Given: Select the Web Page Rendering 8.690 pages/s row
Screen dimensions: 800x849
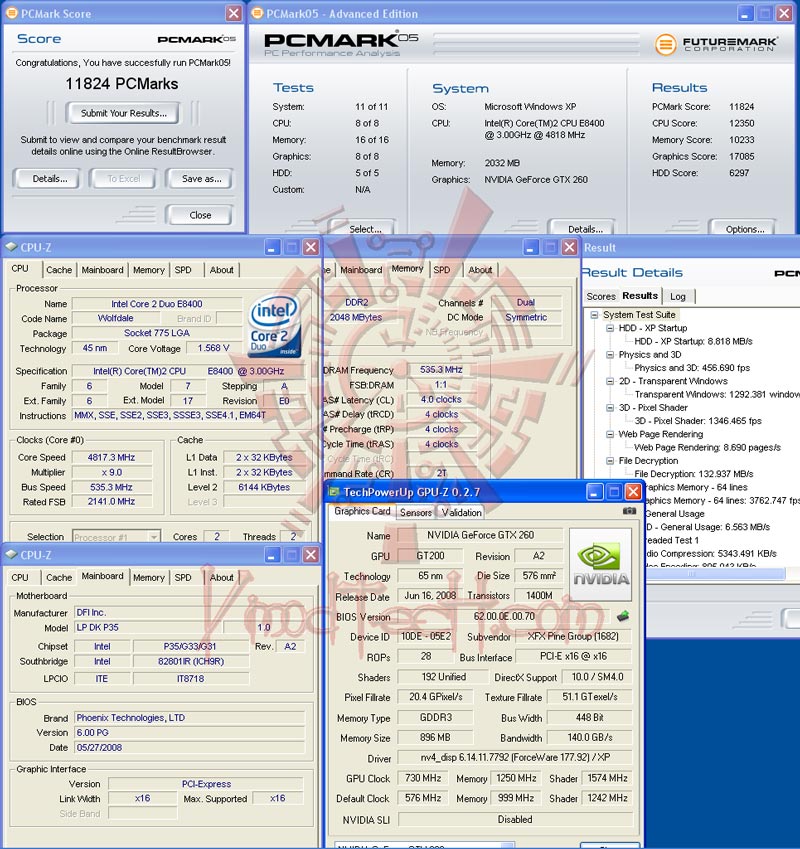Looking at the screenshot, I should tap(707, 447).
